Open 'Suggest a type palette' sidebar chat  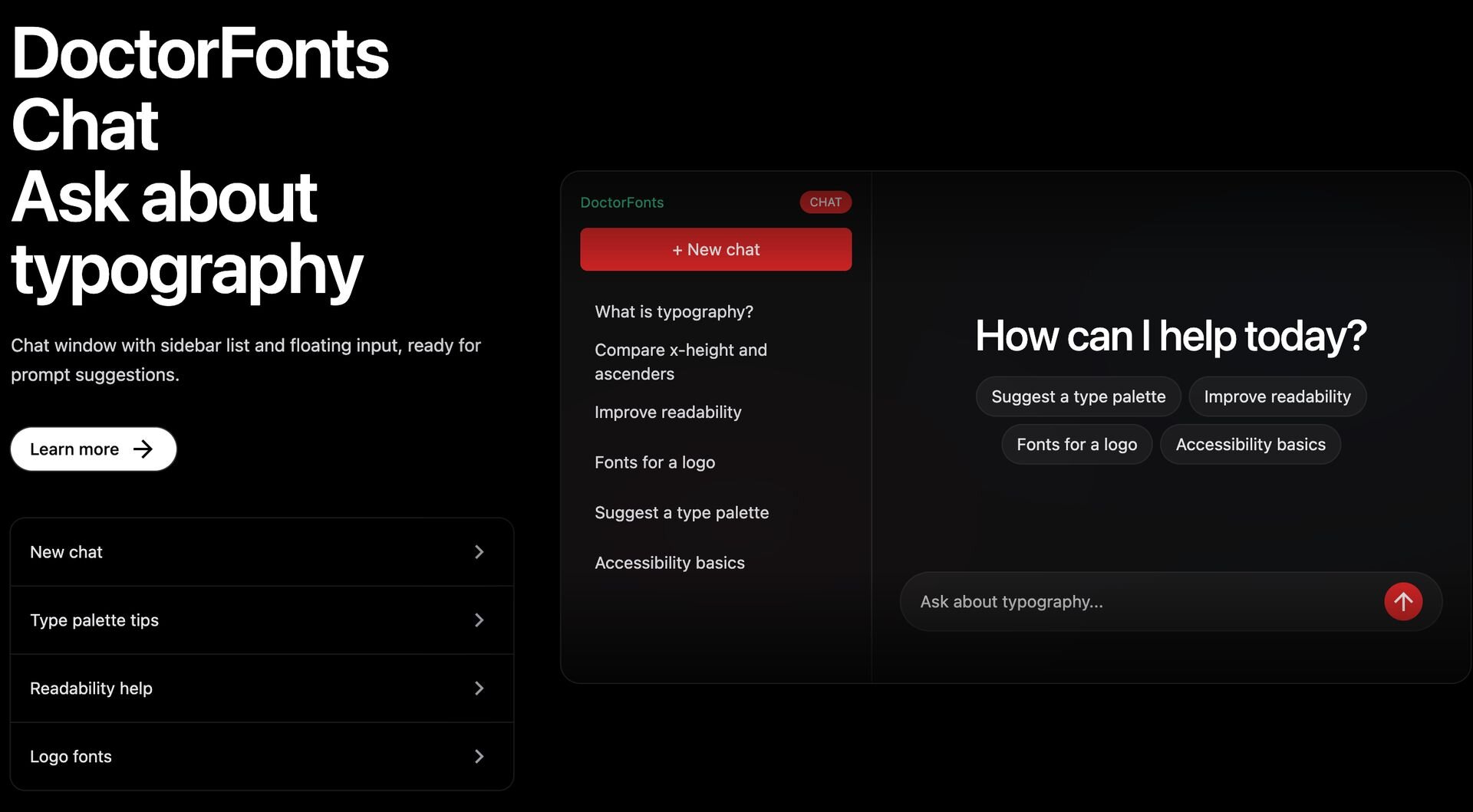click(681, 513)
